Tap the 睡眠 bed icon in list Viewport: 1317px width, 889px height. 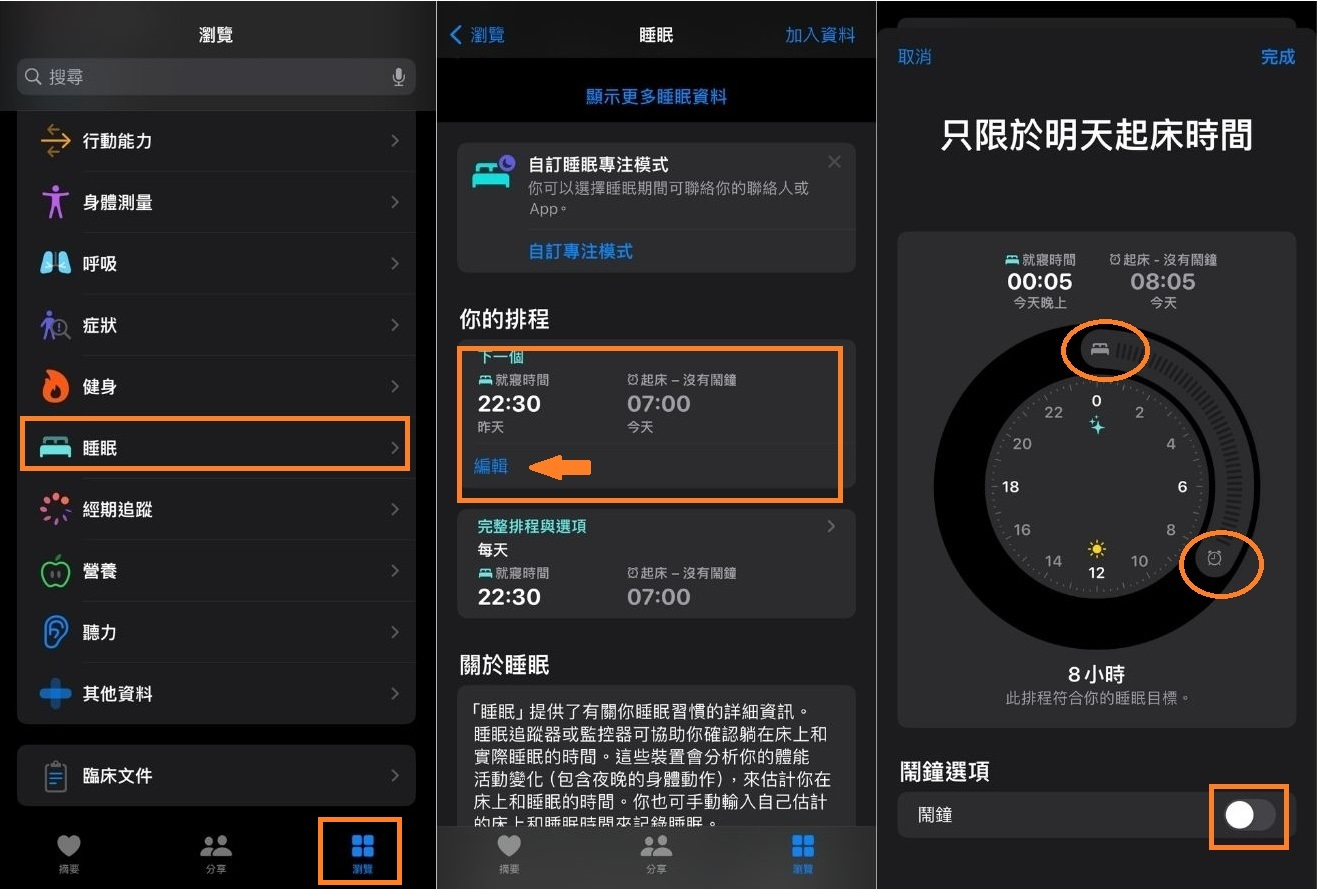point(55,448)
